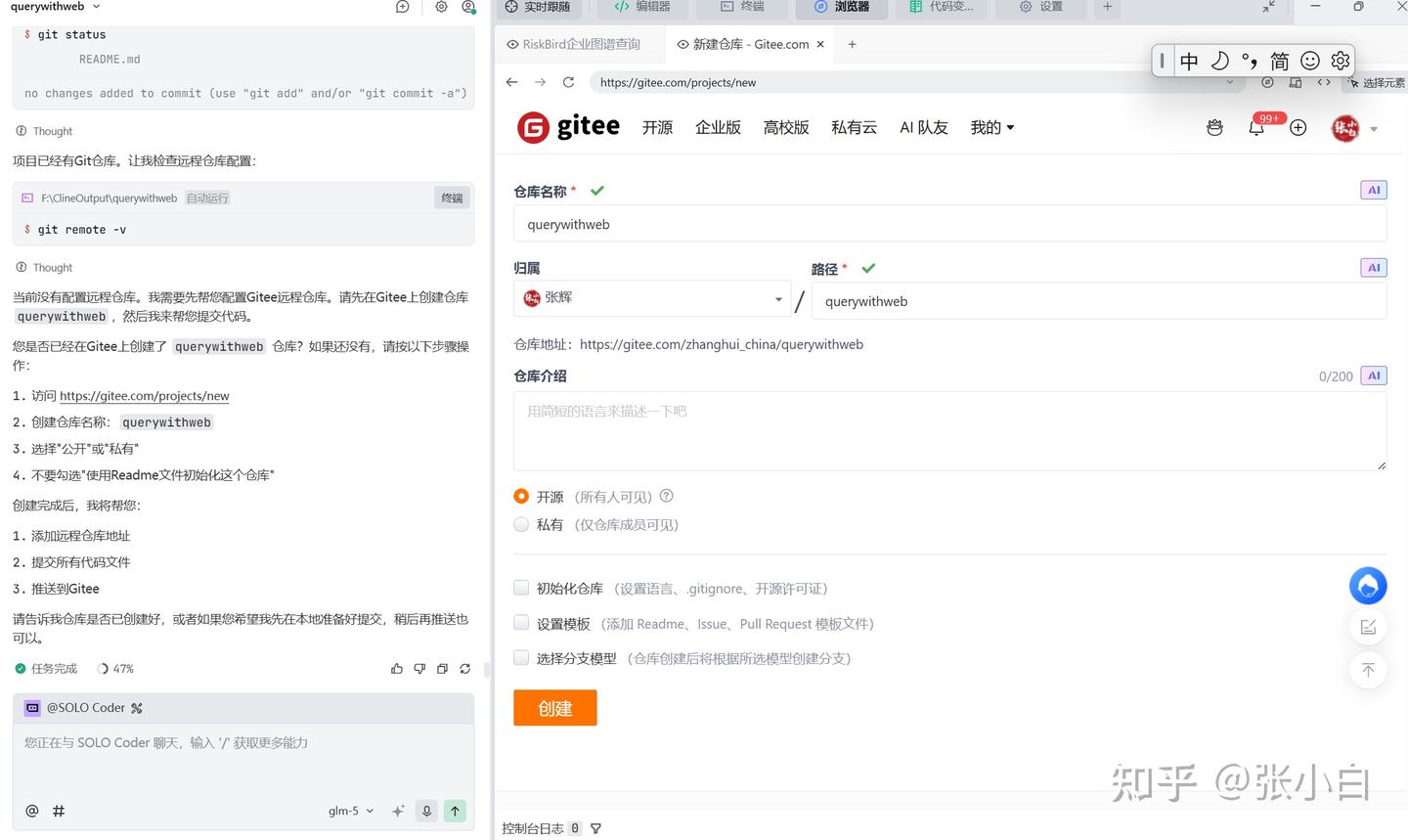Check the 设置模板 checkbox
Viewport: 1408px width, 840px height.
click(x=521, y=623)
